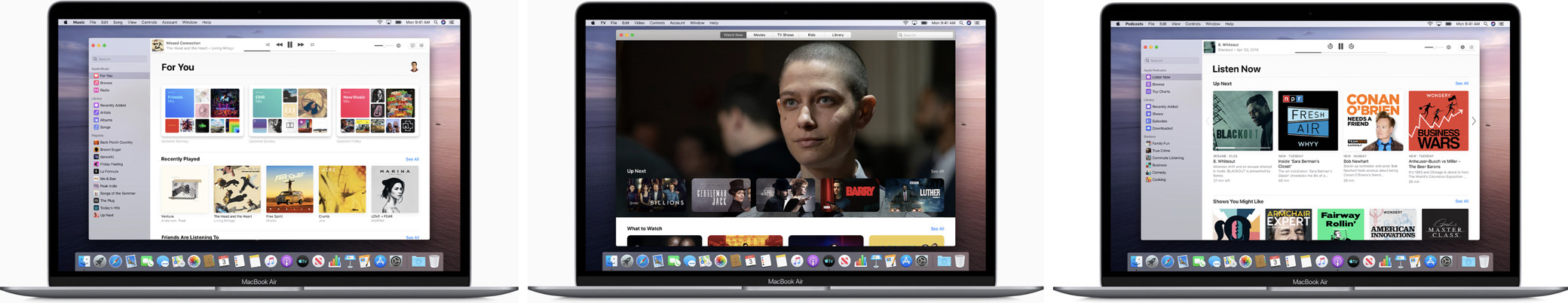Switch to the Movies tab in TV
1568x303 pixels.
759,35
